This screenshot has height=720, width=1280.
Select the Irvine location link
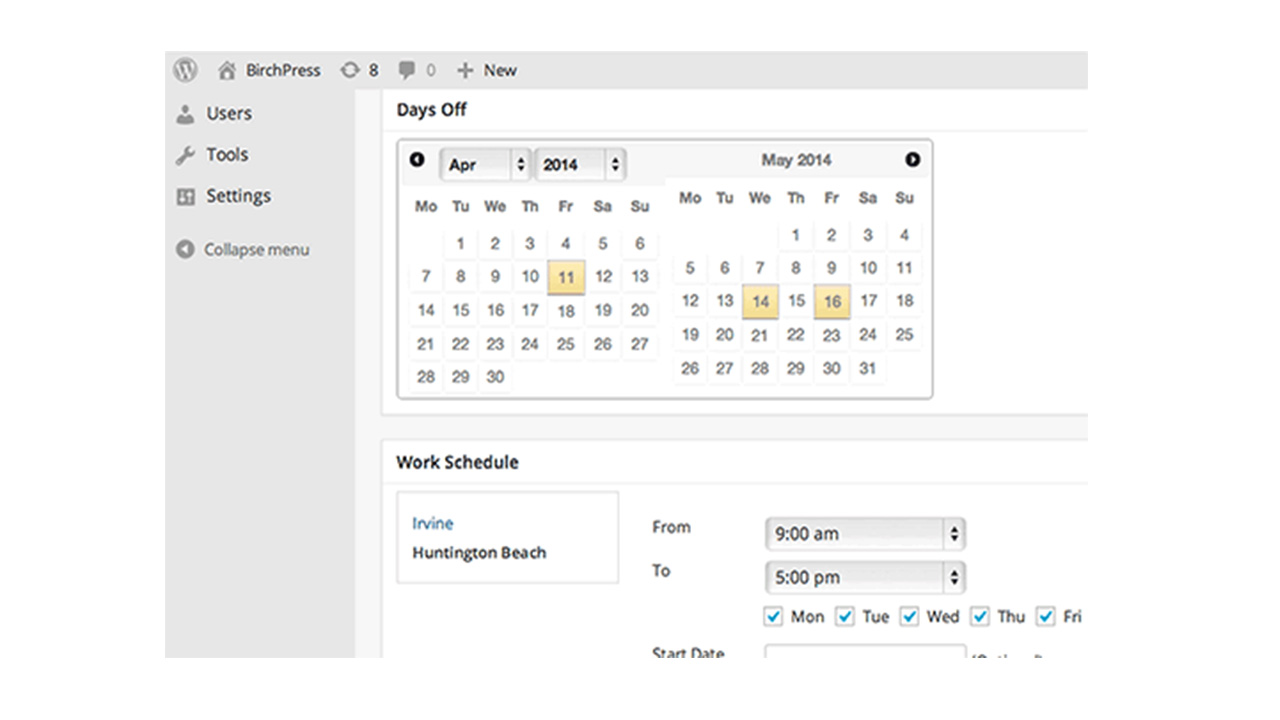click(433, 523)
